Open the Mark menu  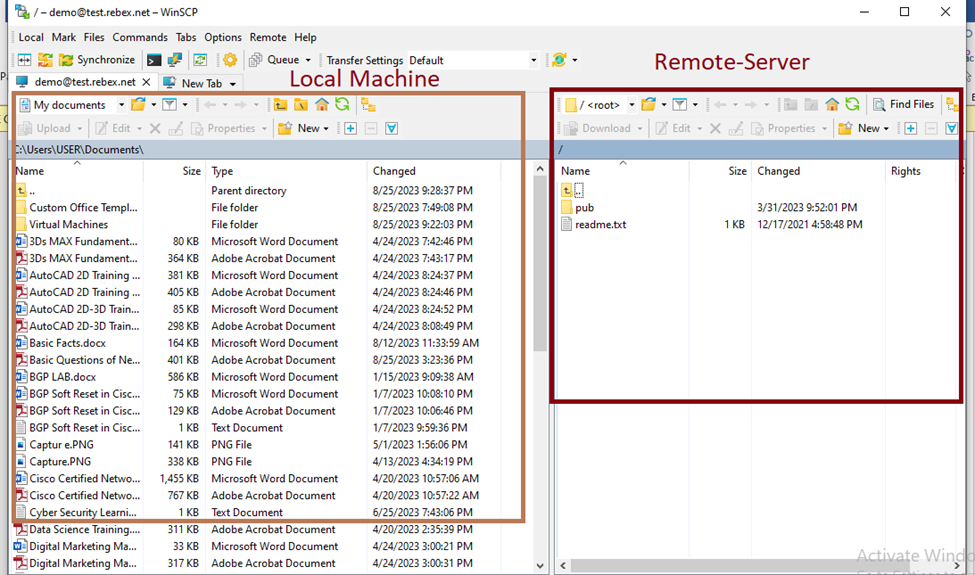[63, 37]
